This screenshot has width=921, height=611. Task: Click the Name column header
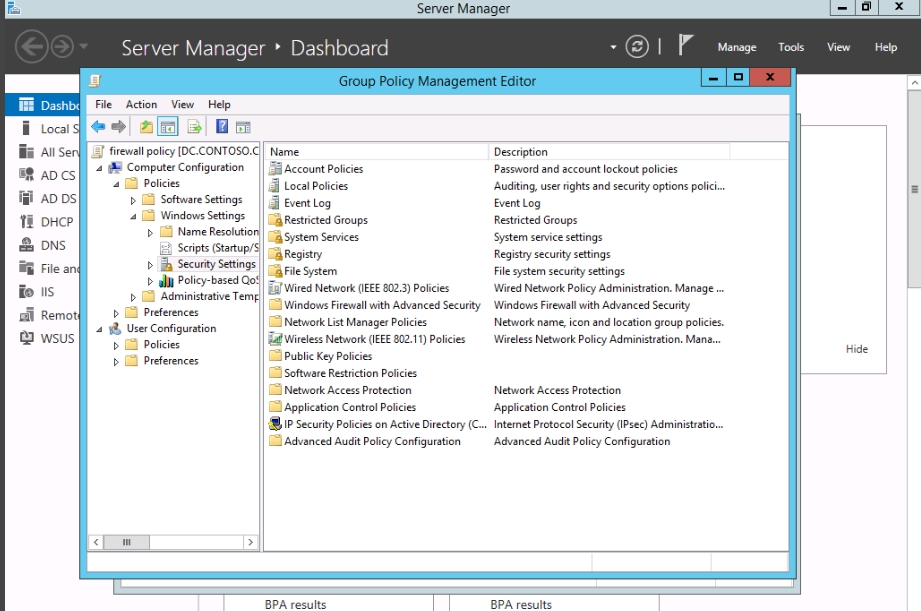(x=377, y=152)
